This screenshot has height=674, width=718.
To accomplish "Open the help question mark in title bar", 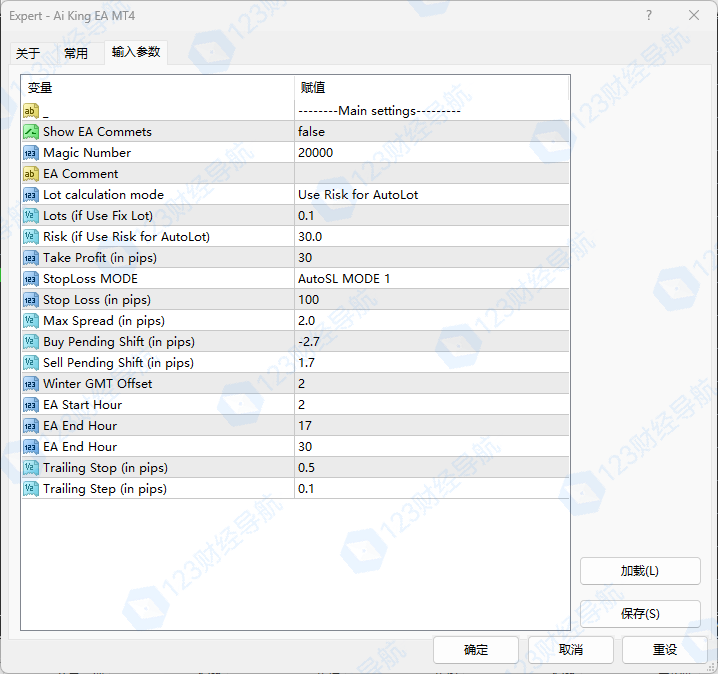I will [649, 16].
